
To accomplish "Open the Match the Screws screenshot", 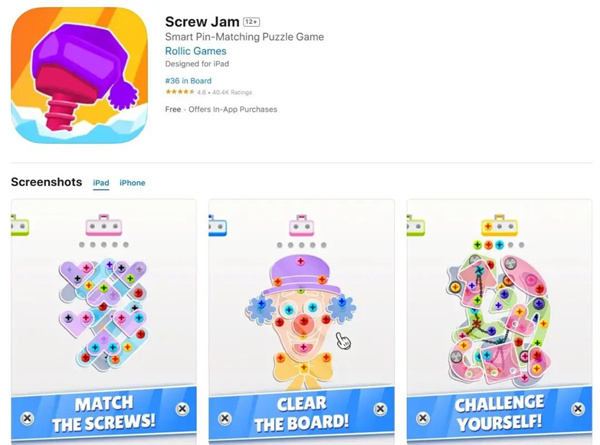I will [x=104, y=321].
